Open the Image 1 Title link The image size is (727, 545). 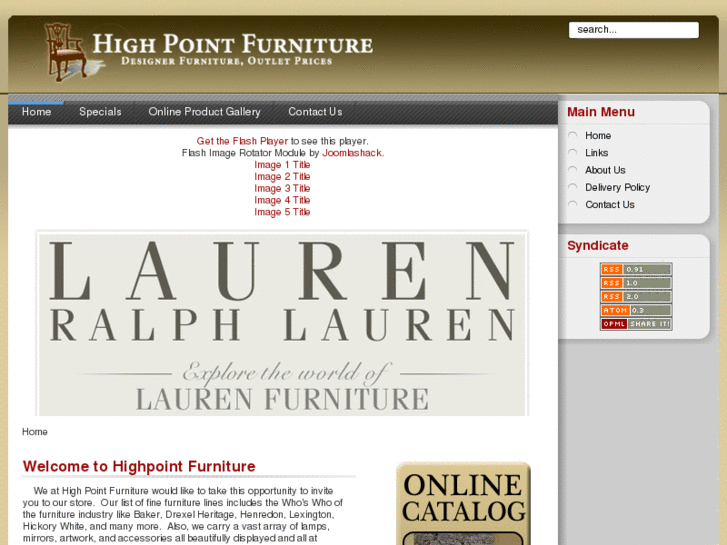pyautogui.click(x=282, y=165)
